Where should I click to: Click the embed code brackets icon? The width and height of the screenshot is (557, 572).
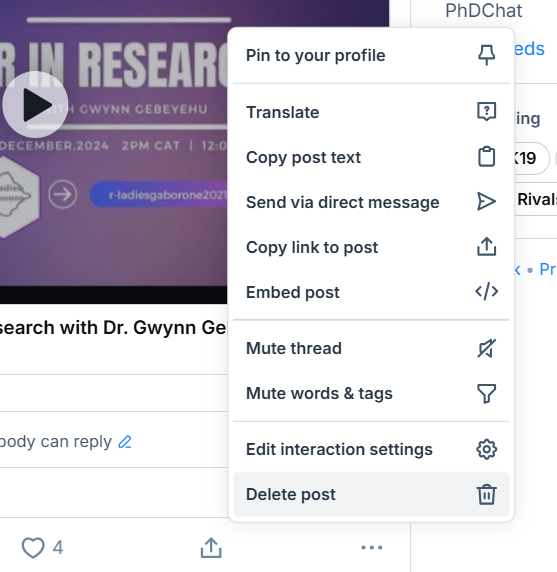[x=487, y=292]
